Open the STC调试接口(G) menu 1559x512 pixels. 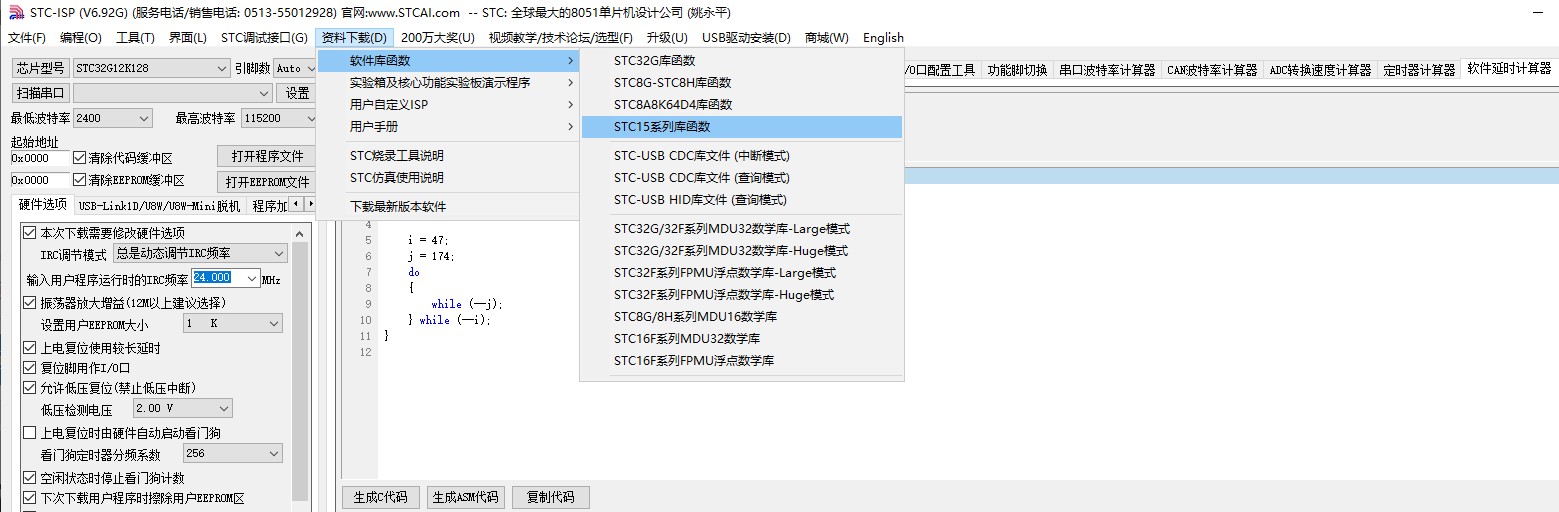(x=264, y=38)
